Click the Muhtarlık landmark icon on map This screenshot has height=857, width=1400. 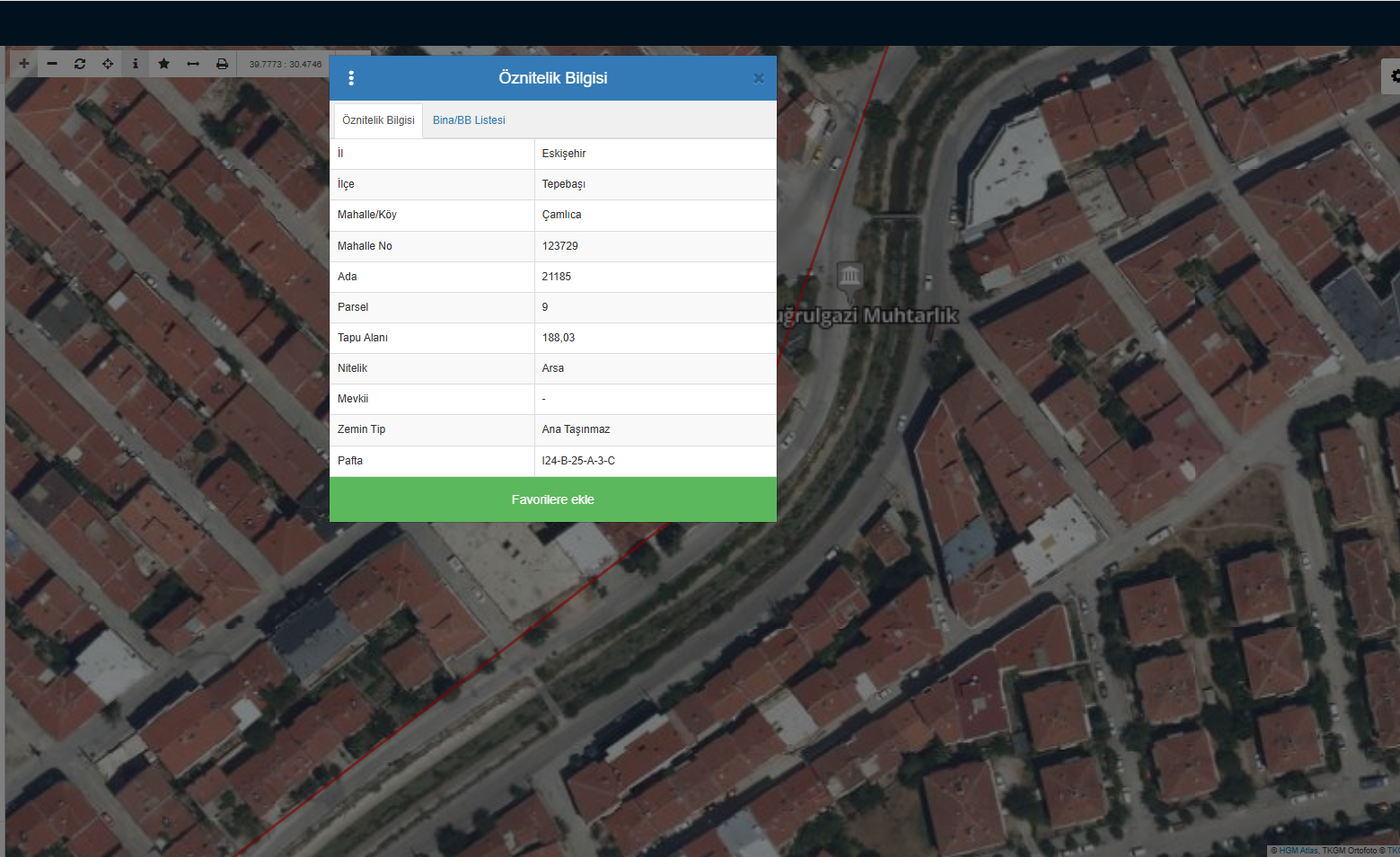tap(850, 276)
